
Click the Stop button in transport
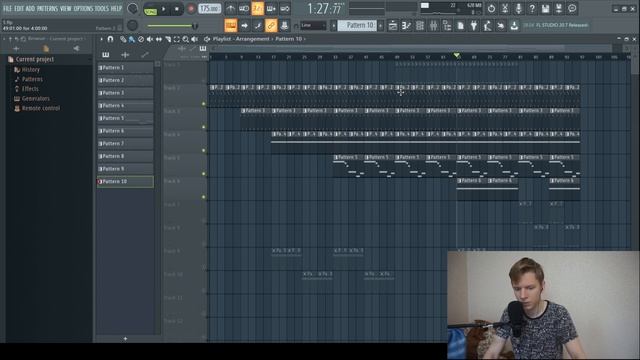click(177, 9)
